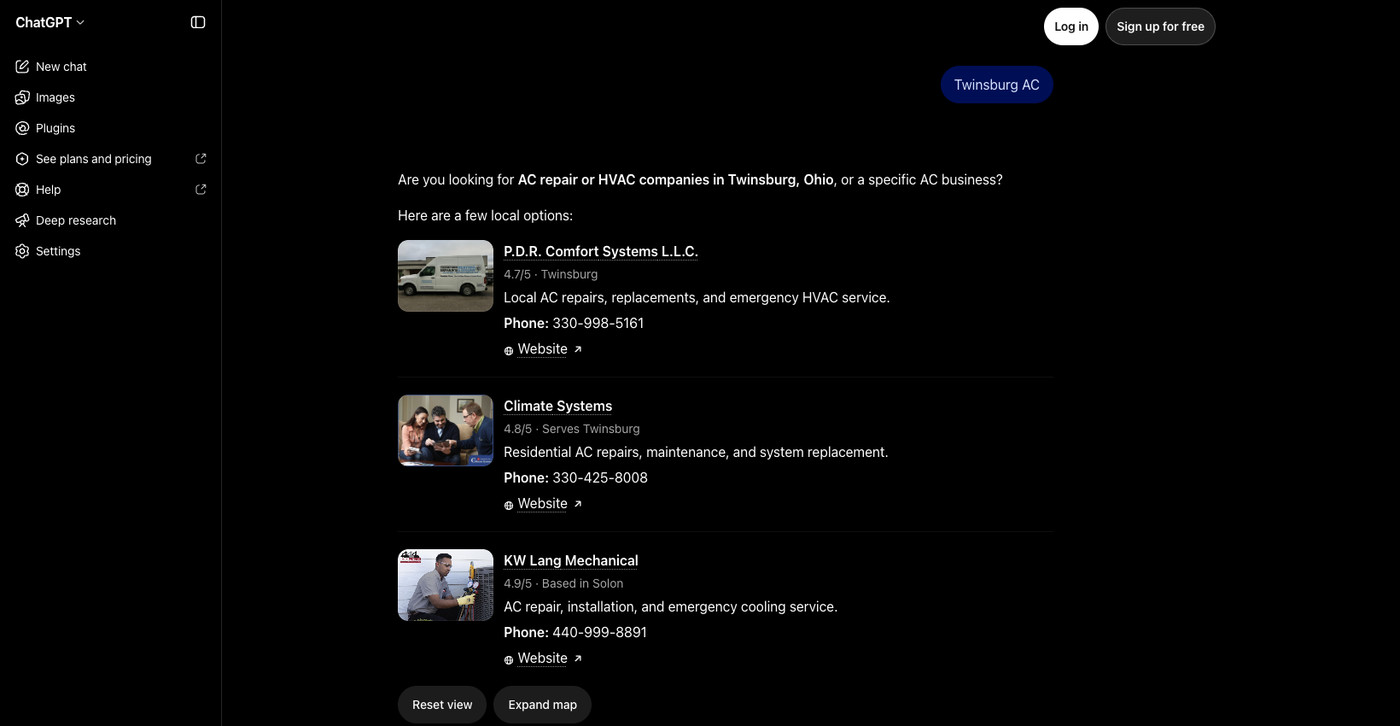Visit P.D.R. Comfort Systems Website link
The width and height of the screenshot is (1400, 726).
pos(543,349)
